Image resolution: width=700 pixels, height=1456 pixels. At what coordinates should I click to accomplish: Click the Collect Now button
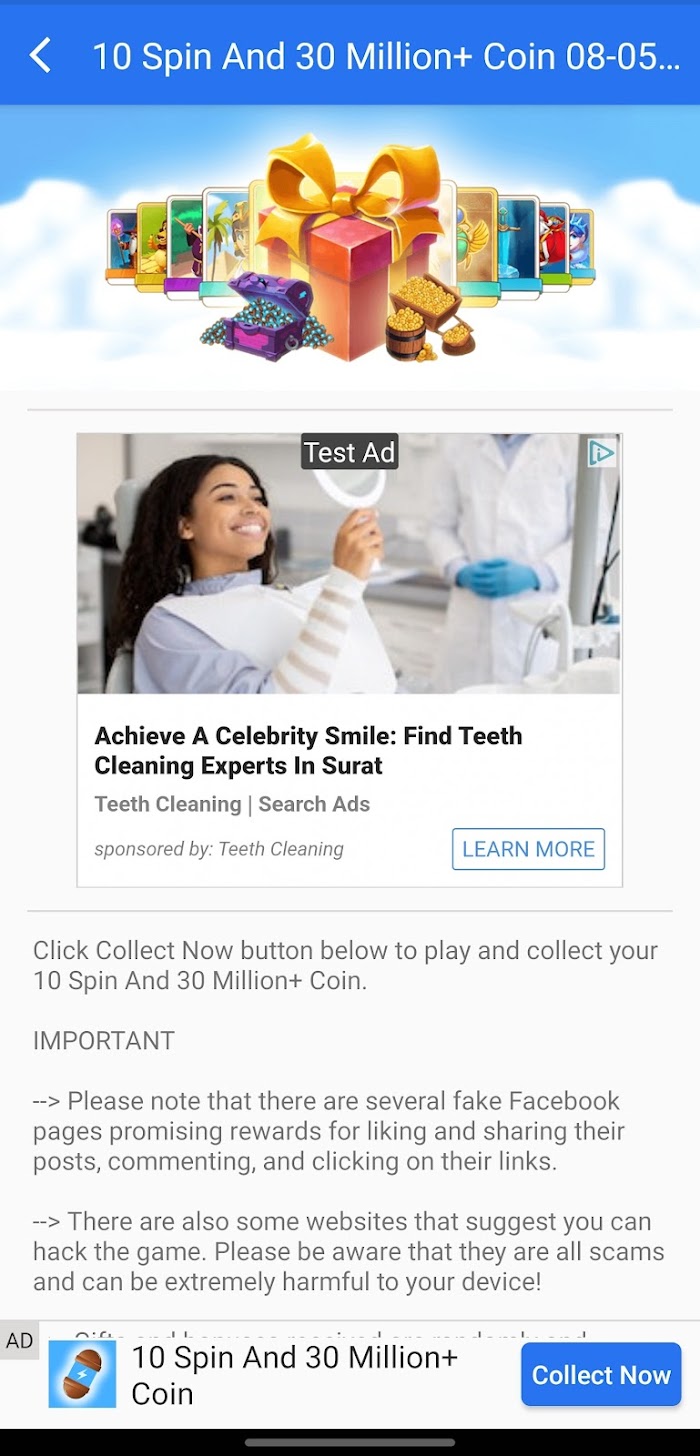tap(601, 1375)
